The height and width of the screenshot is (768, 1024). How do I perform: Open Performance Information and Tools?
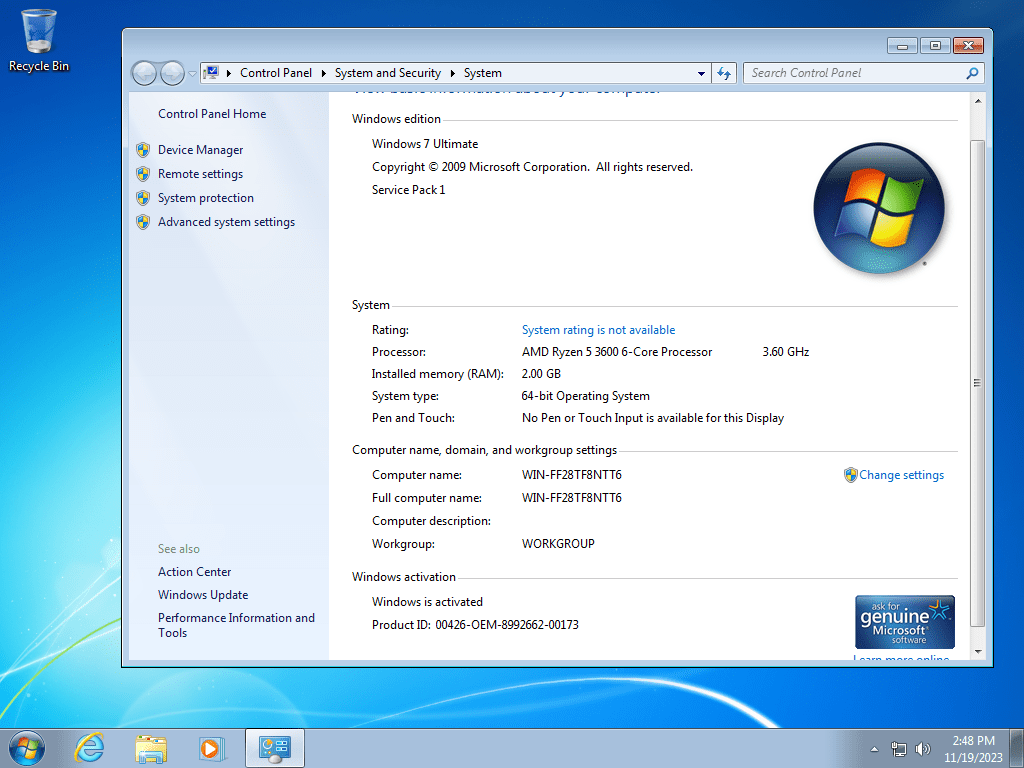click(x=236, y=625)
